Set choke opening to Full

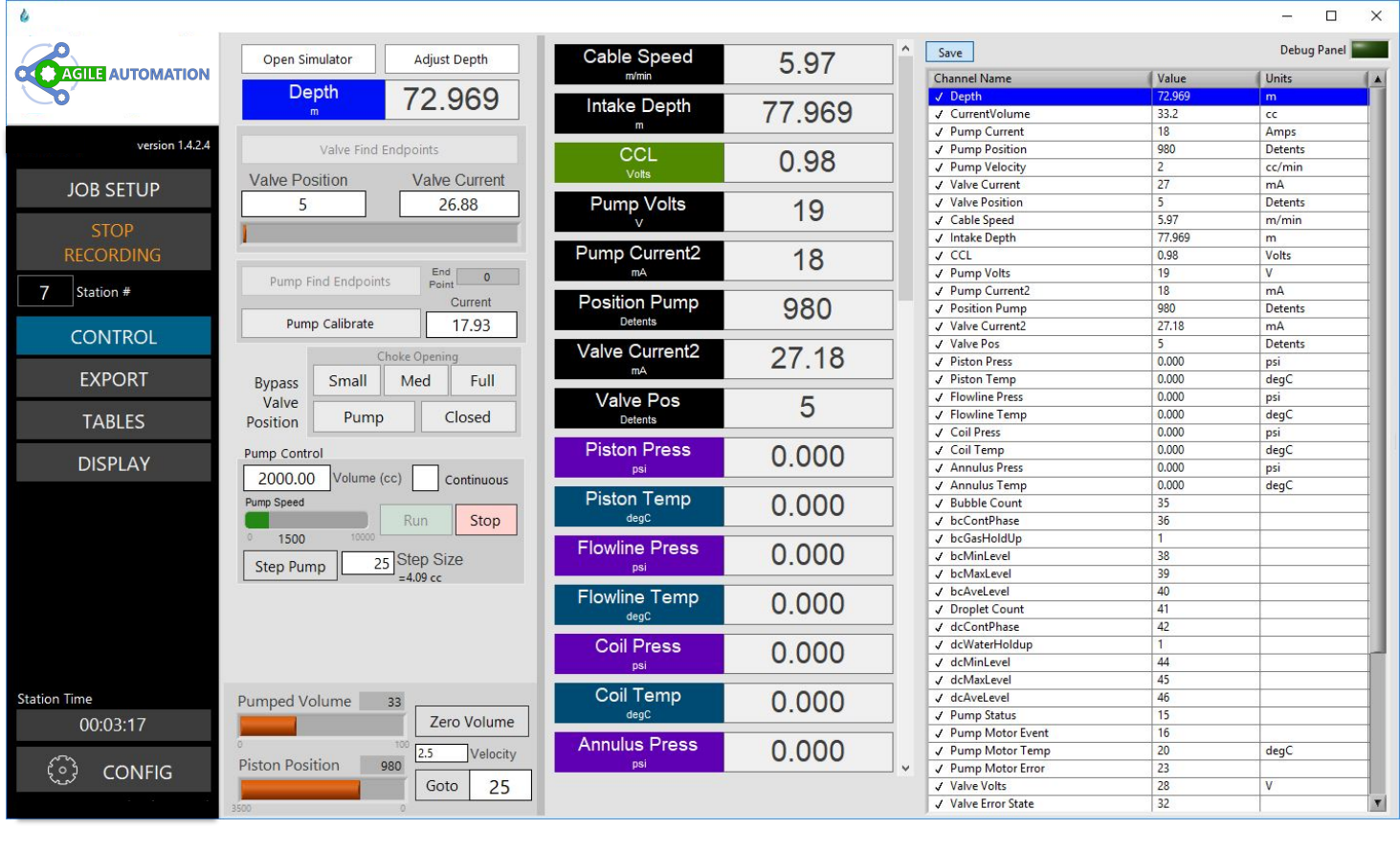click(483, 380)
